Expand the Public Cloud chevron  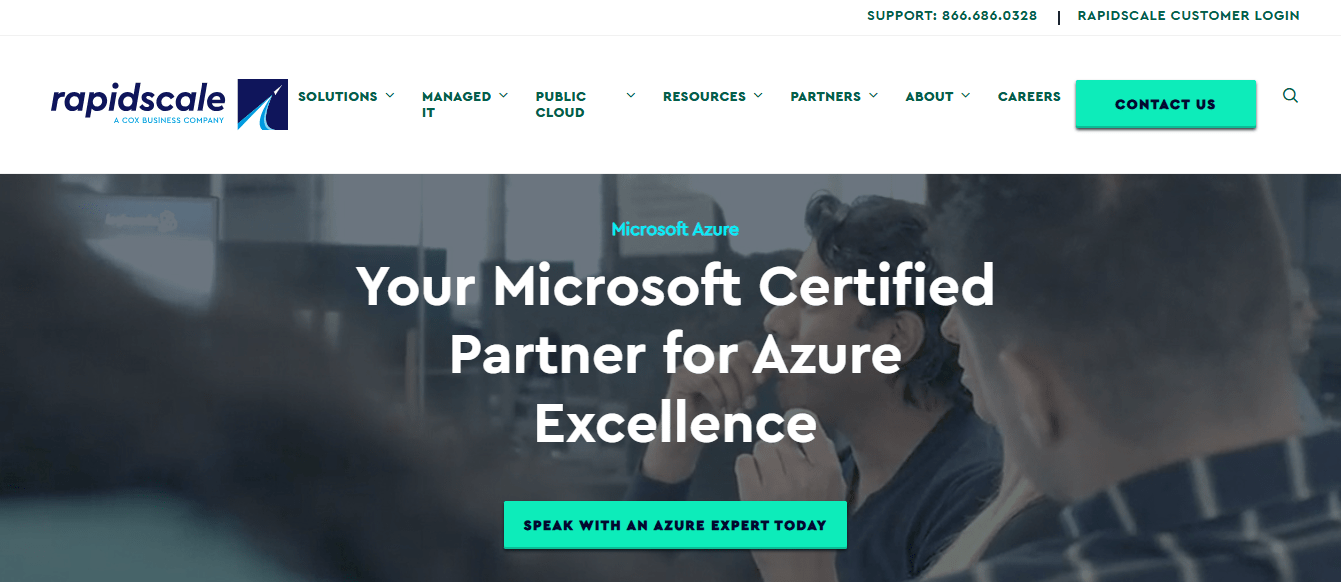click(631, 96)
